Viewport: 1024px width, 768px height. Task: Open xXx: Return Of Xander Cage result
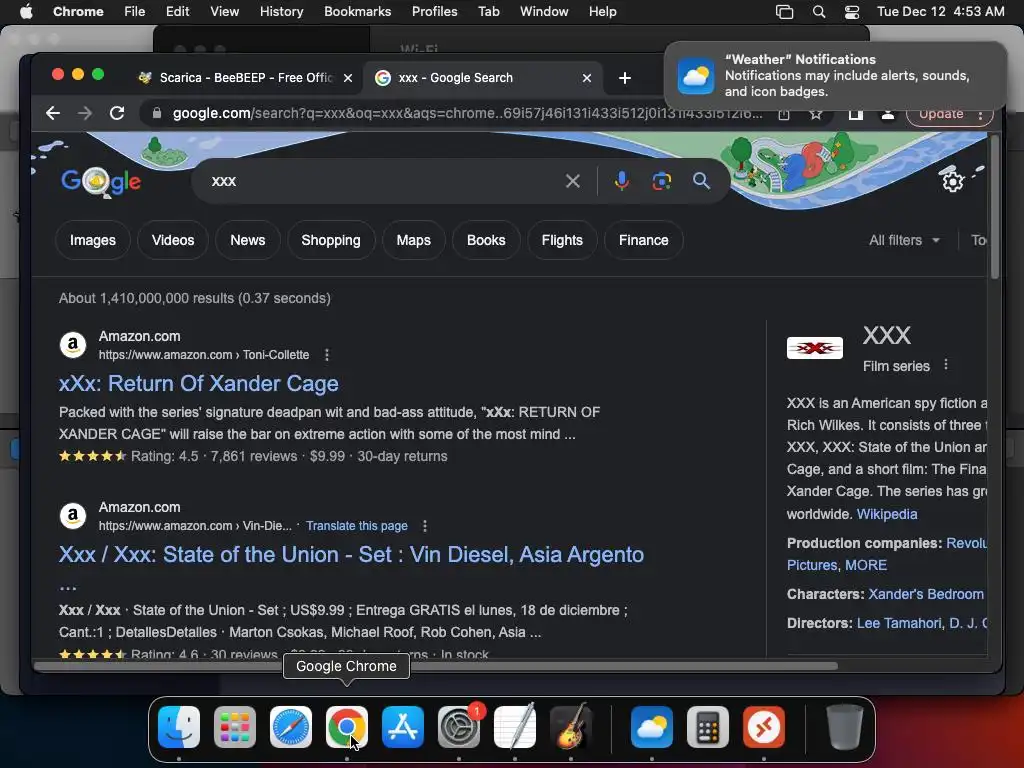point(199,383)
